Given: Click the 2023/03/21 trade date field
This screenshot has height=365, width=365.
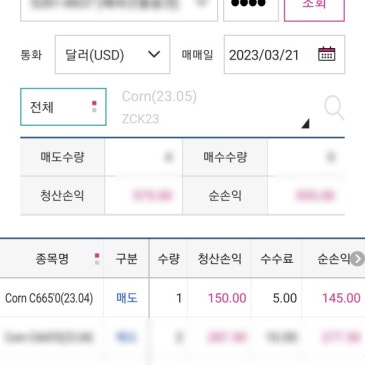Looking at the screenshot, I should coord(284,54).
